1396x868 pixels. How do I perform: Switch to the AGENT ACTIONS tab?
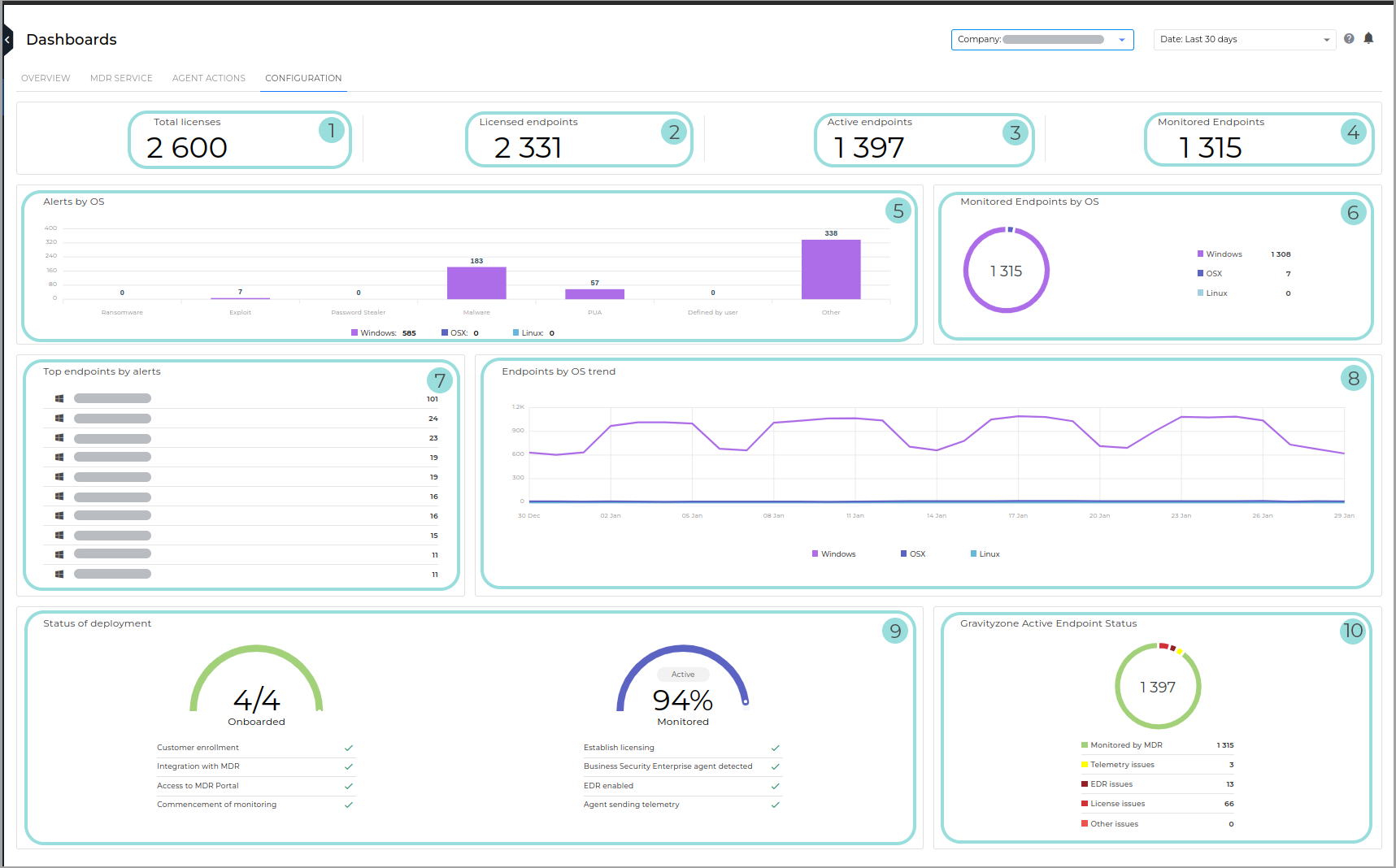click(x=208, y=77)
